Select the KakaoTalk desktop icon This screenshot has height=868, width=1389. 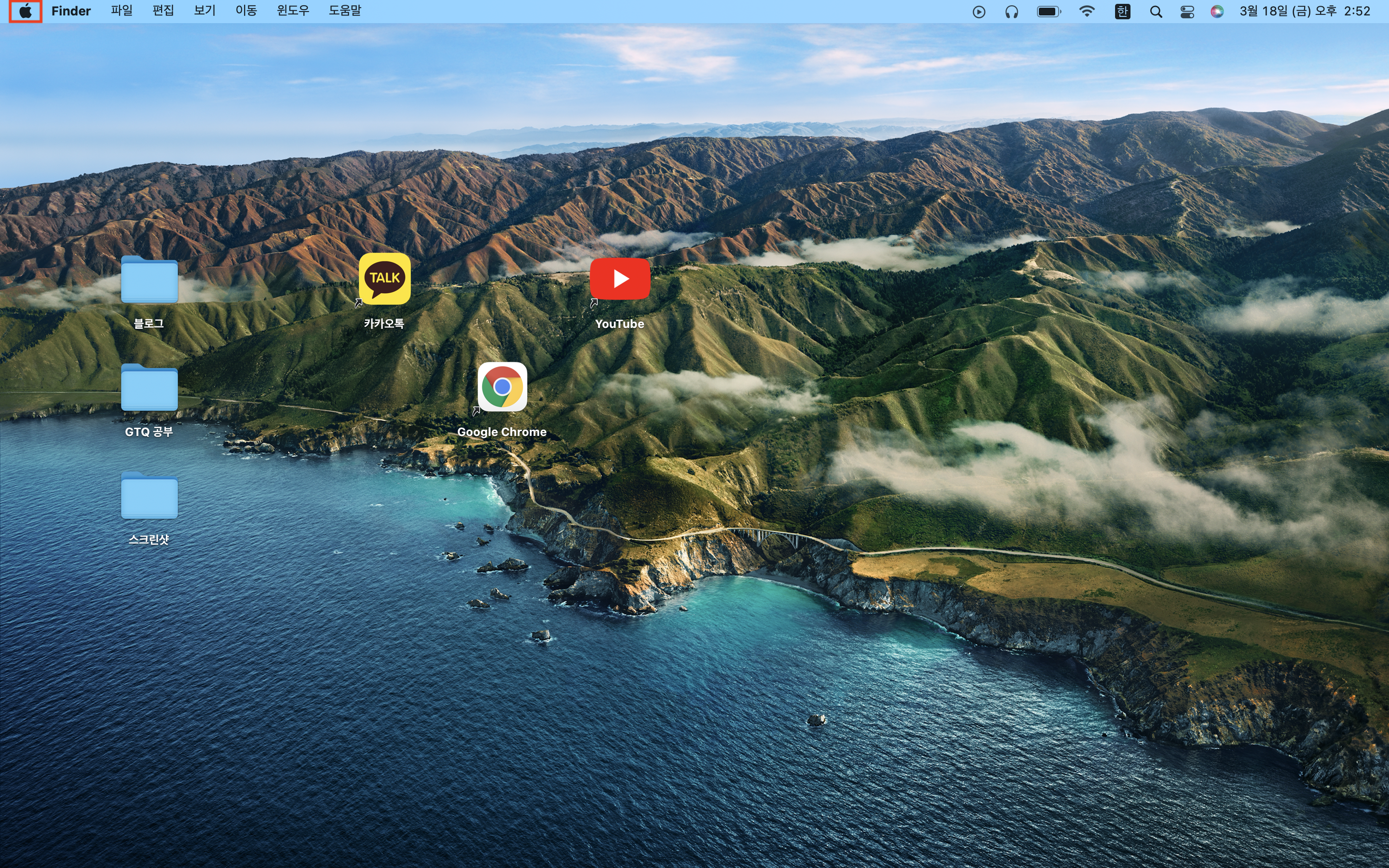point(384,279)
